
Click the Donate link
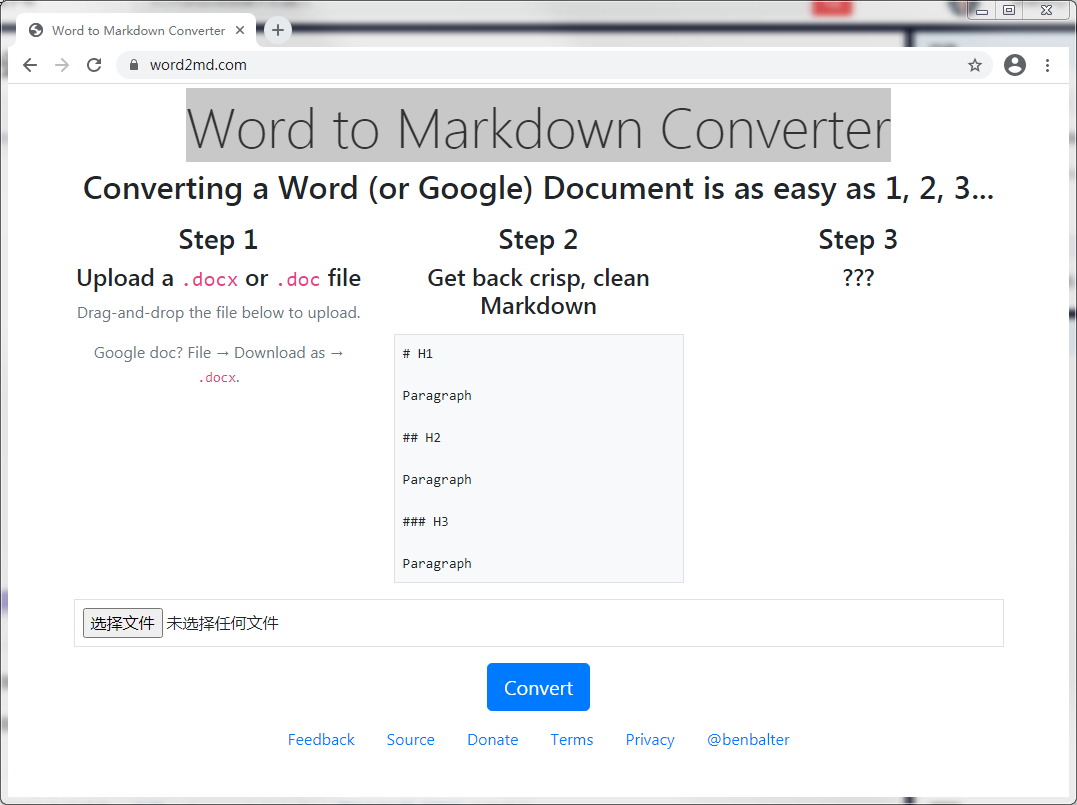pyautogui.click(x=492, y=739)
